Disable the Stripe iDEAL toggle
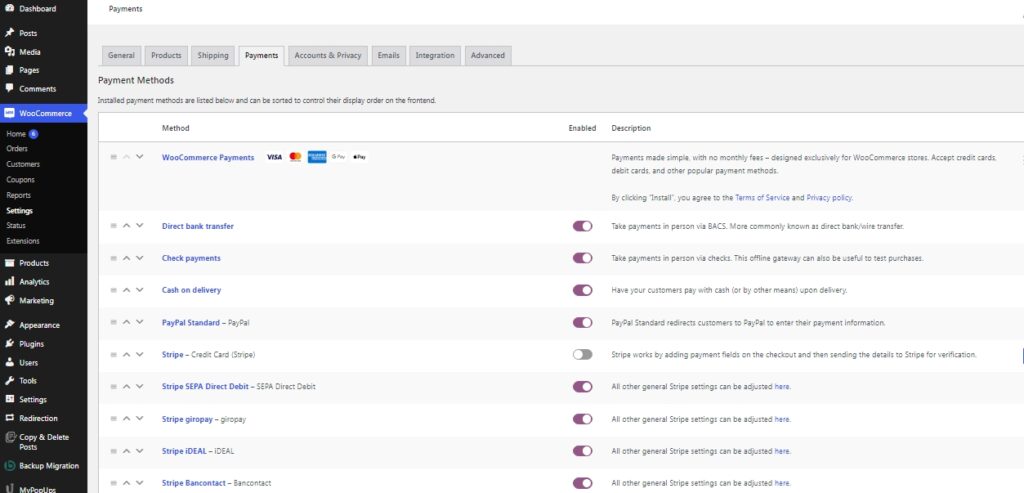The image size is (1024, 493). (583, 451)
